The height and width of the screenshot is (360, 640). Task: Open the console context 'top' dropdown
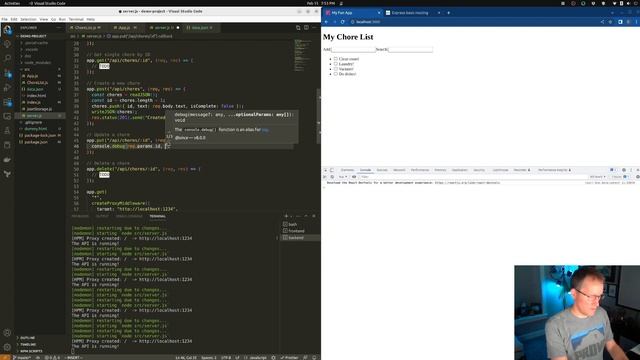point(342,177)
